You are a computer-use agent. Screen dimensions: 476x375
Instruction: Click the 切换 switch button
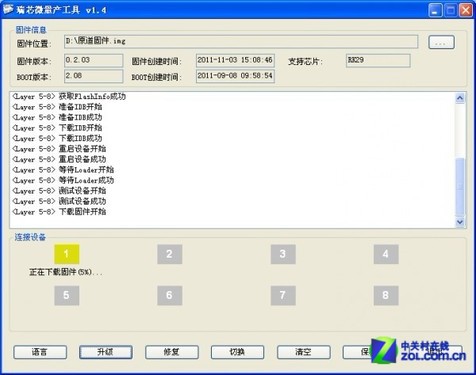click(237, 352)
